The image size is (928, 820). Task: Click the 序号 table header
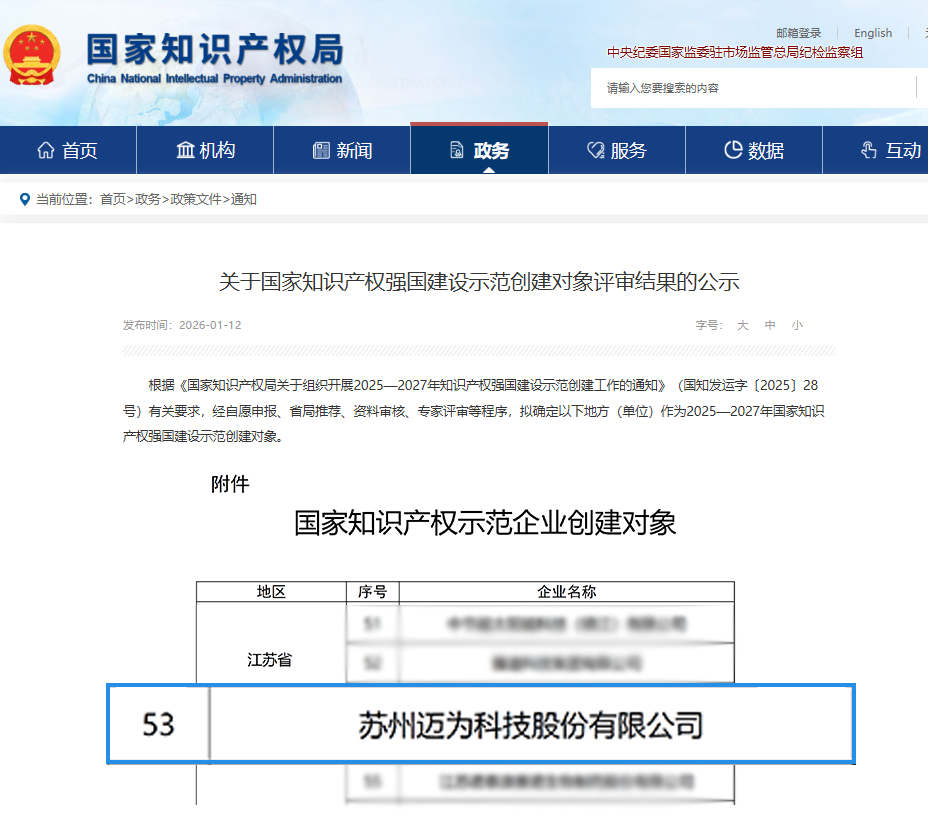pyautogui.click(x=372, y=592)
